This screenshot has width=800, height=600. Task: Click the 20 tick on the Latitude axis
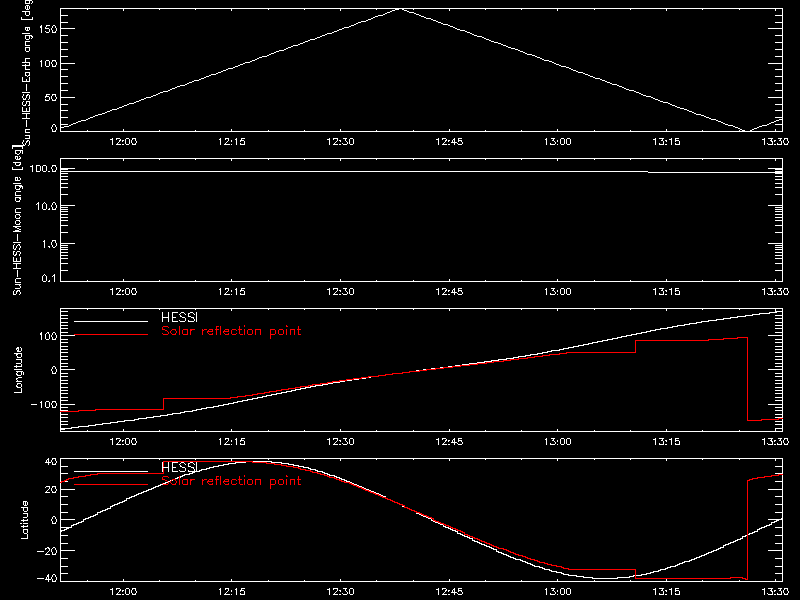(x=51, y=489)
